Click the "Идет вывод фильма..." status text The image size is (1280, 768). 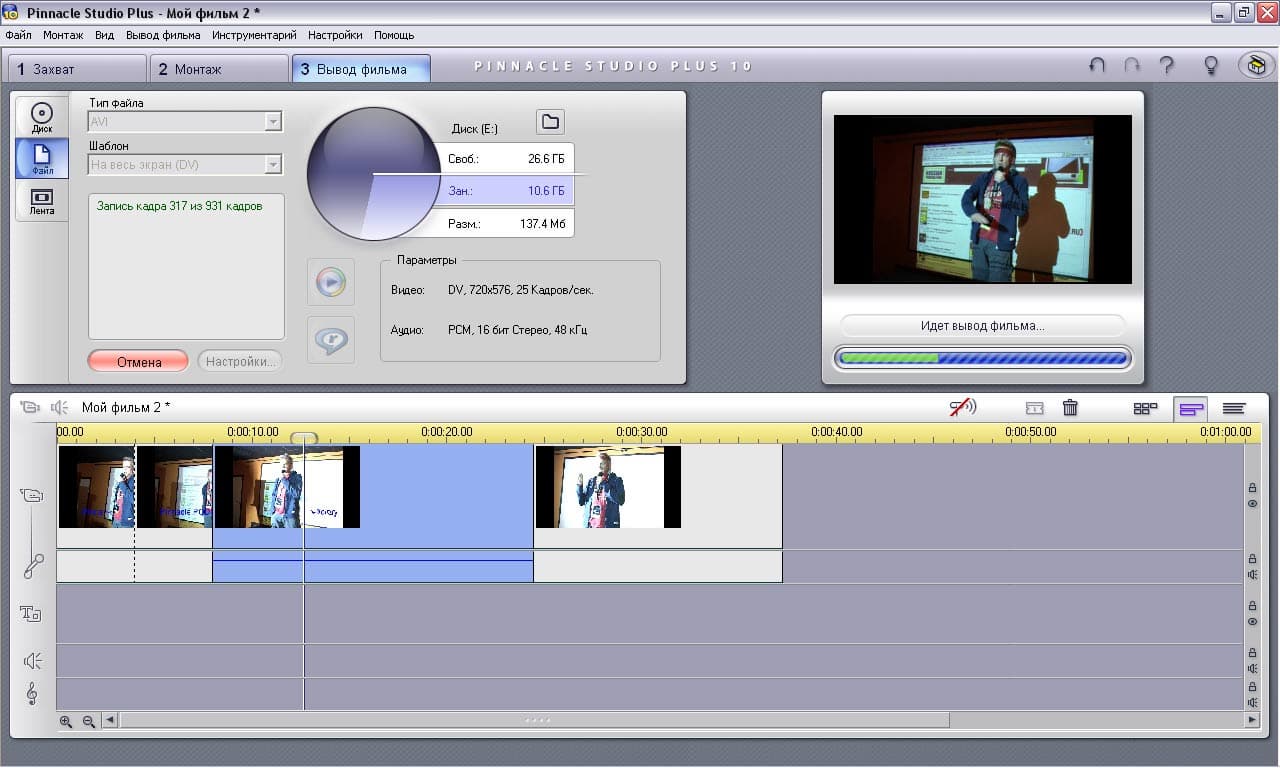[x=982, y=326]
